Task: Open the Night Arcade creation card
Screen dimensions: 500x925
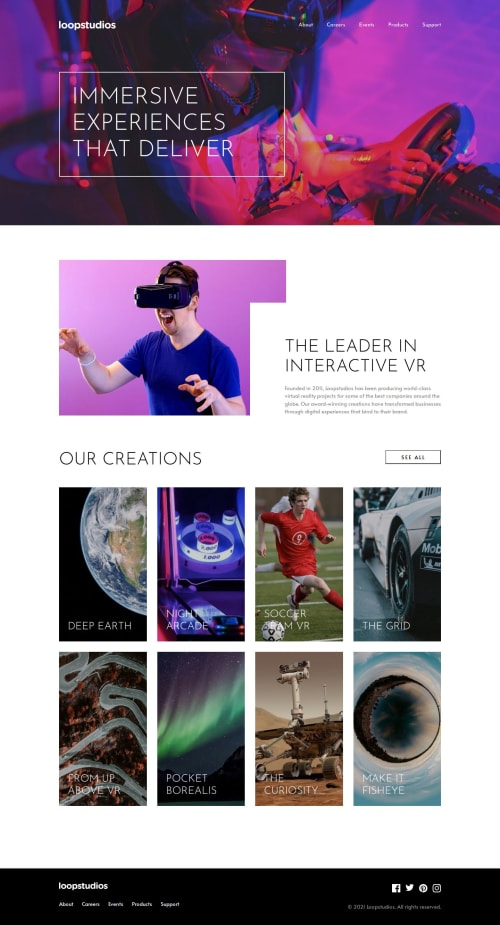Action: pos(201,564)
